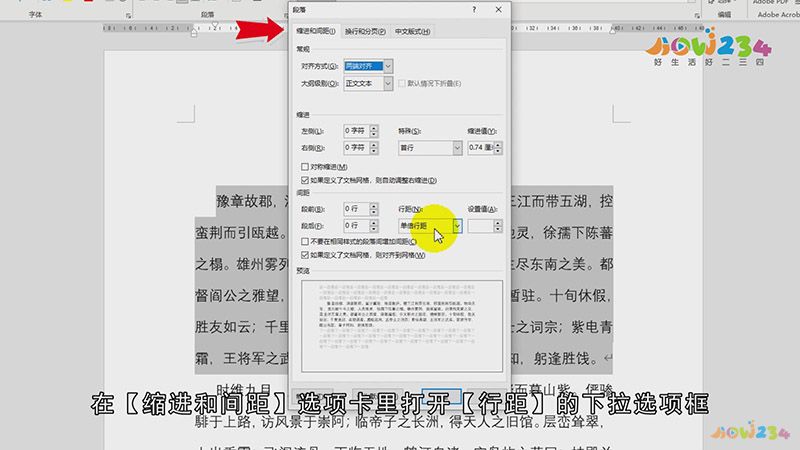Image resolution: width=800 pixels, height=450 pixels.
Task: Increase 段前 spacing before up arrow
Action: [374, 206]
